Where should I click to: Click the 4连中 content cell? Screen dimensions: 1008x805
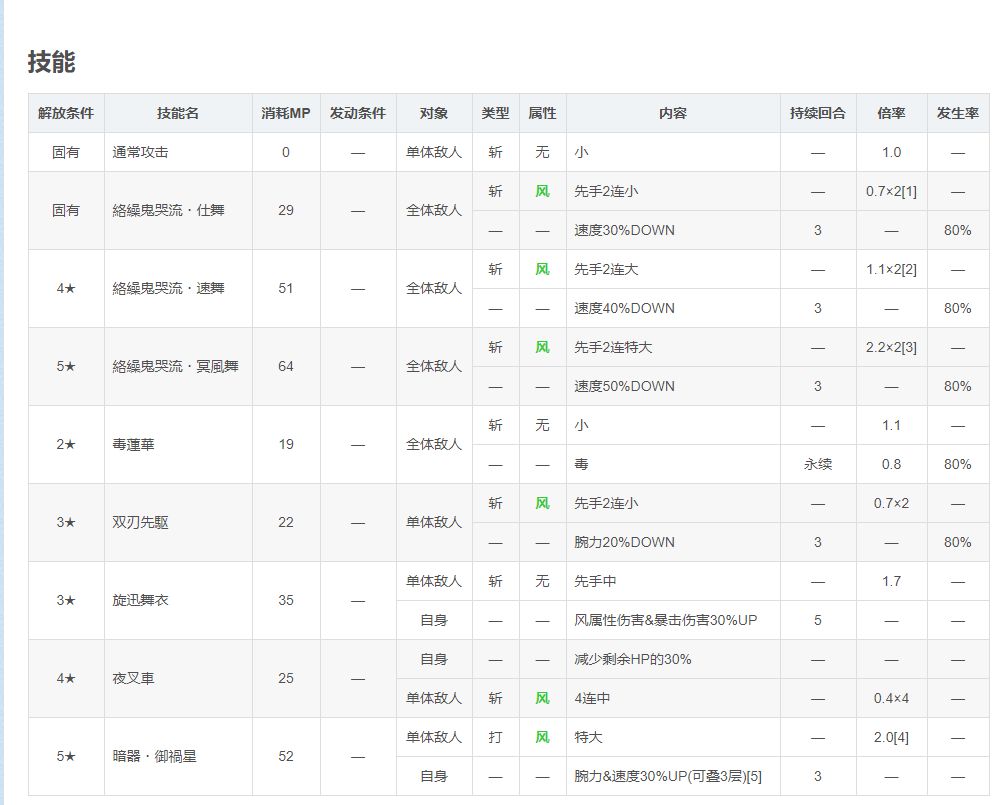coord(673,698)
